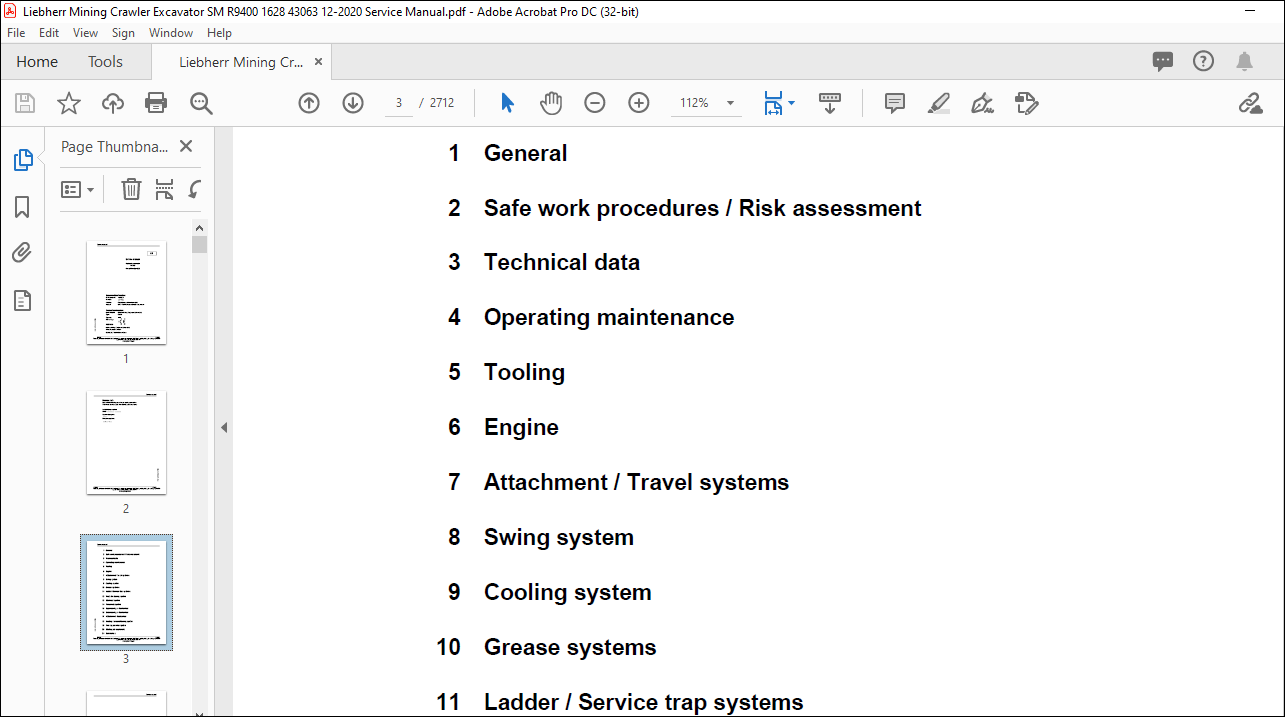Switch to the Home tab
Screen dimensions: 1285x717
point(37,62)
